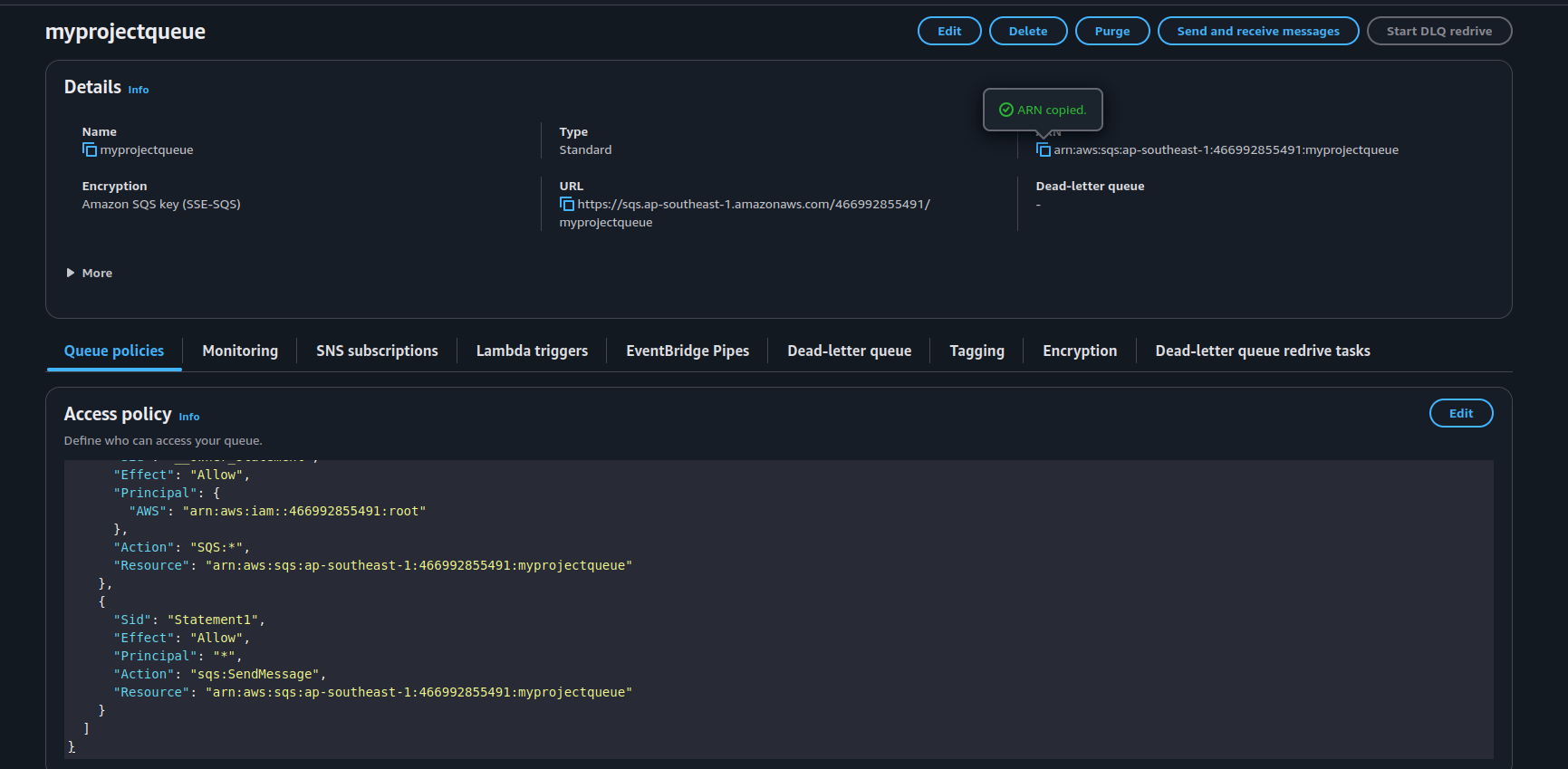This screenshot has height=769, width=1568.
Task: View the Tagging tab
Action: tap(976, 351)
